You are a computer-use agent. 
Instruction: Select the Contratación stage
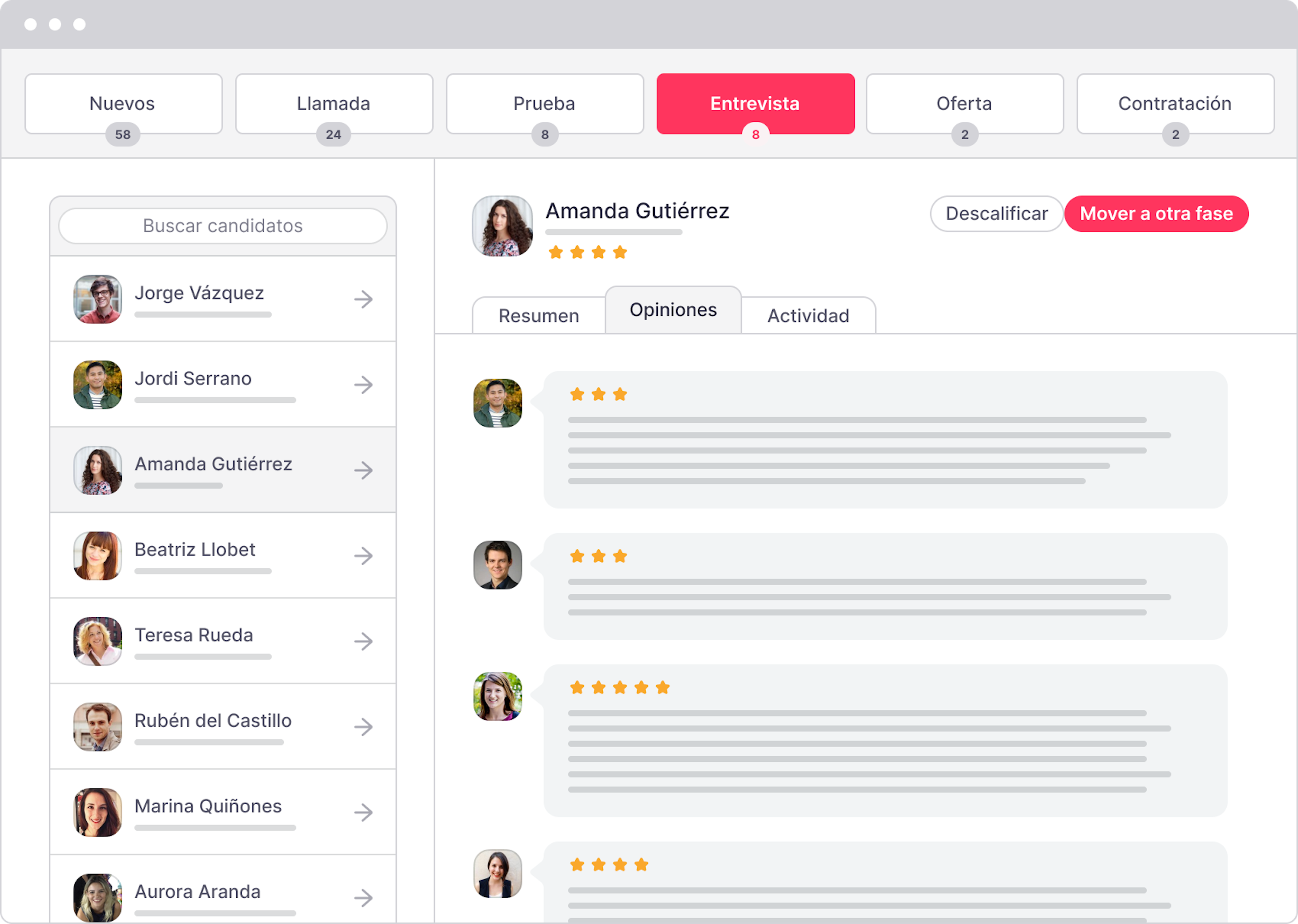[1175, 103]
